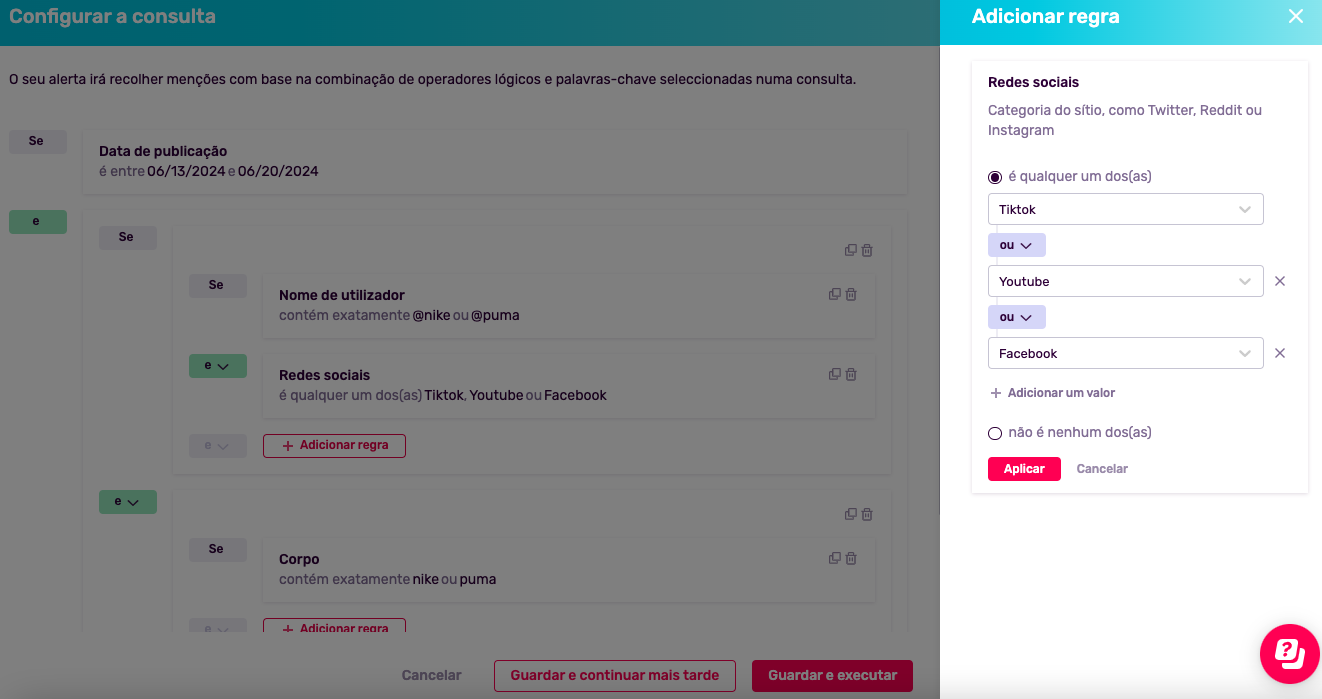Open the Facebook dropdown
Image resolution: width=1322 pixels, height=699 pixels.
pyautogui.click(x=1126, y=353)
